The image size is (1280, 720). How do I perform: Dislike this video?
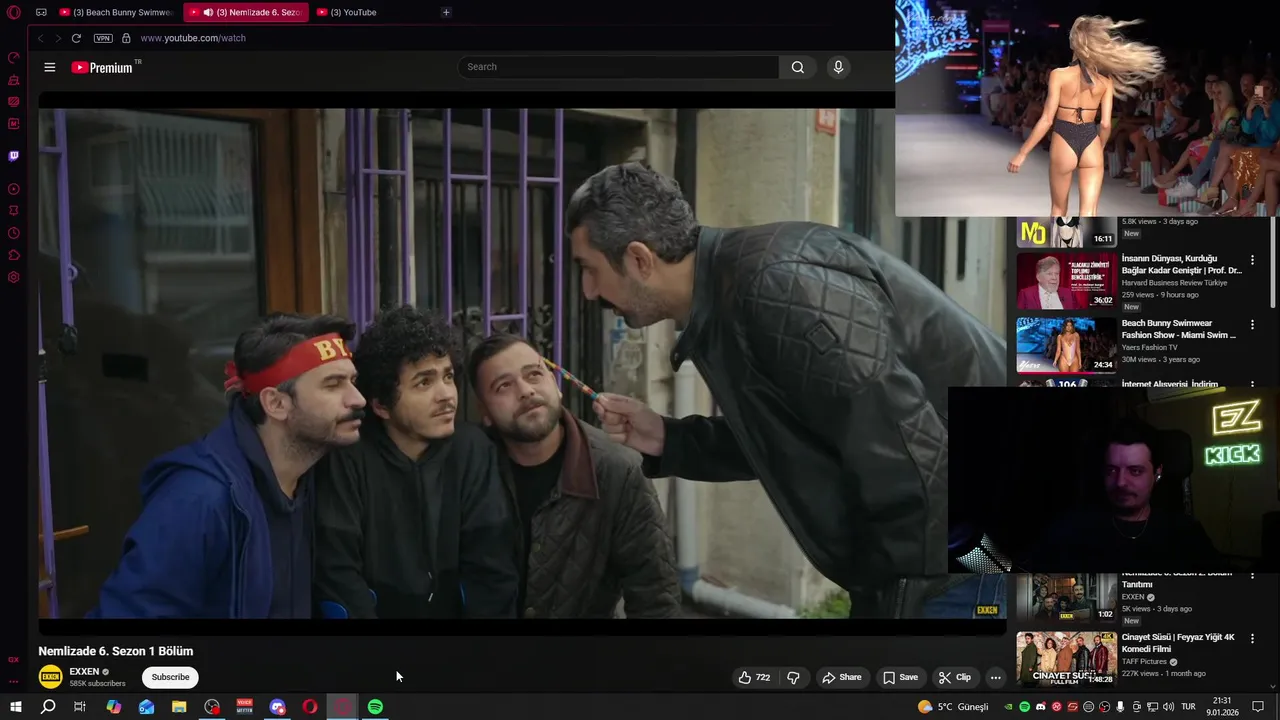[793, 677]
